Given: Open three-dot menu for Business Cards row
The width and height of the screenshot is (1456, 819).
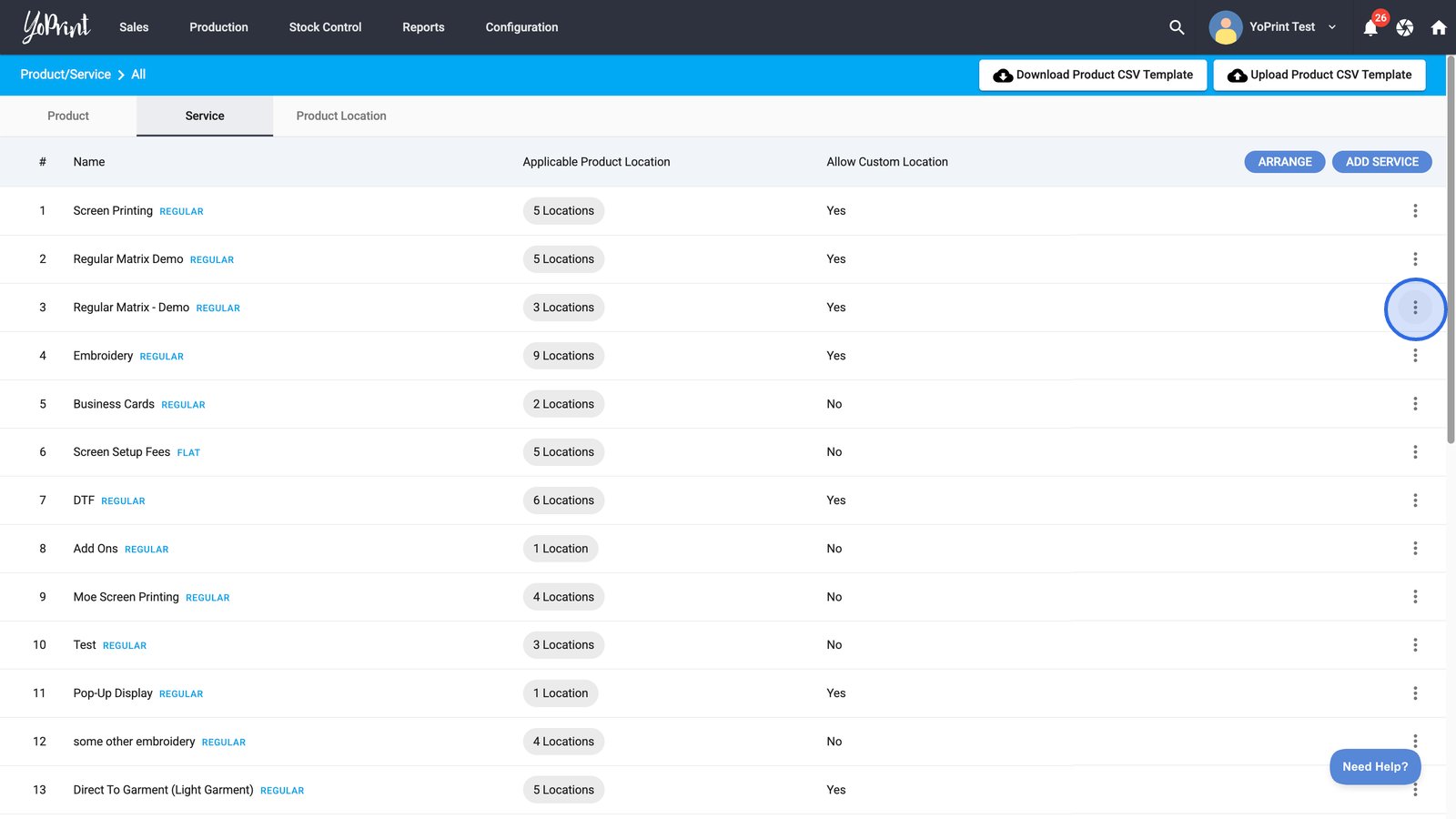Looking at the screenshot, I should 1415,404.
